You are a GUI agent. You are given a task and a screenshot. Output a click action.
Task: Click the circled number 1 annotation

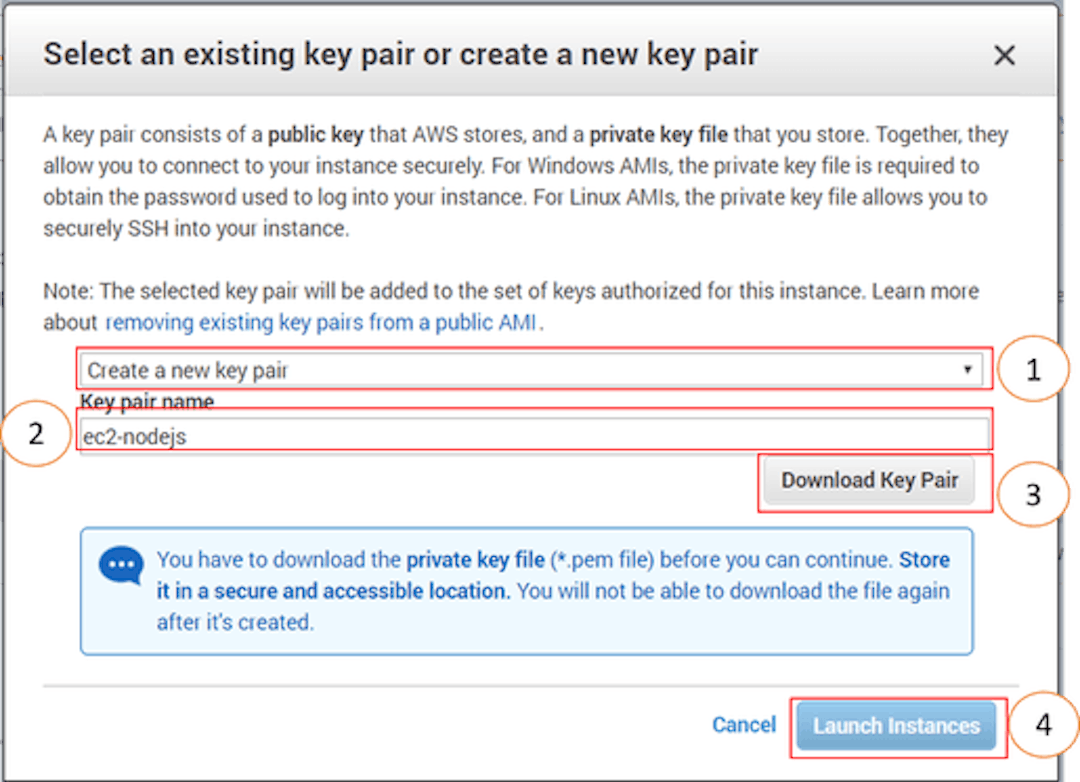click(x=1032, y=370)
